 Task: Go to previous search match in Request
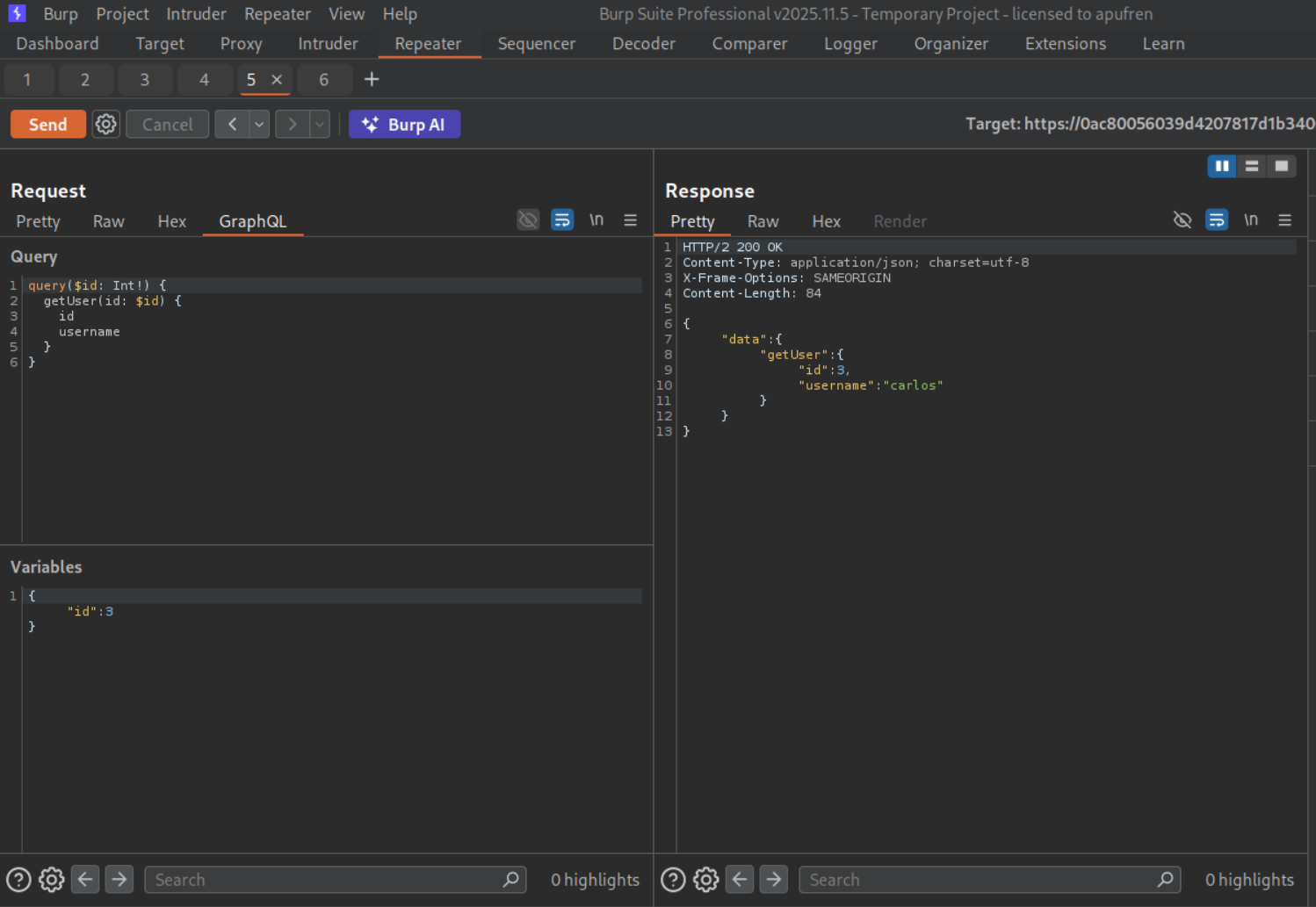point(85,880)
